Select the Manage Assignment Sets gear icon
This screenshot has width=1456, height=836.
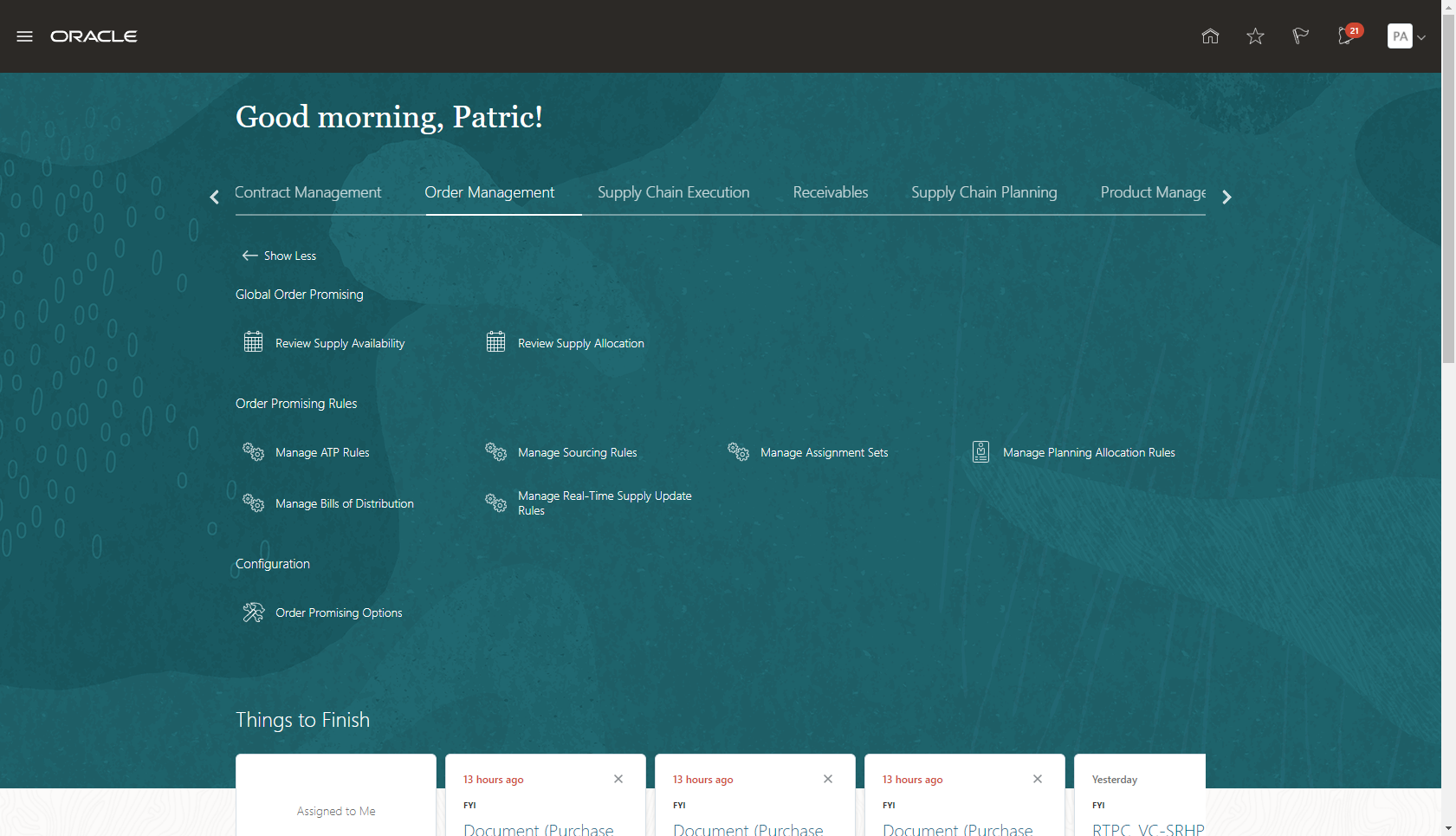(x=738, y=451)
